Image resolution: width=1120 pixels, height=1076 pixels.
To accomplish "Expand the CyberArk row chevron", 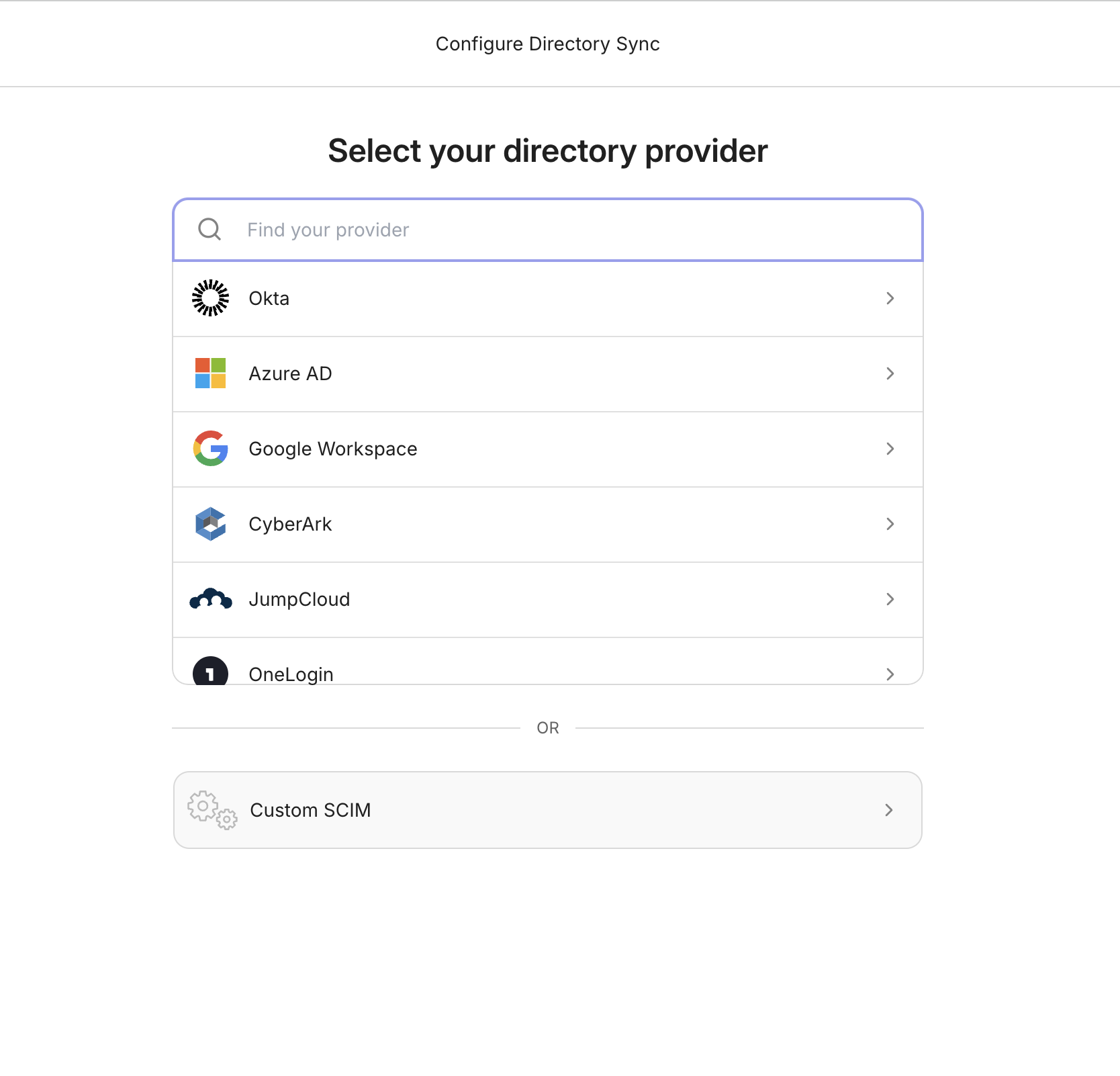I will click(890, 524).
